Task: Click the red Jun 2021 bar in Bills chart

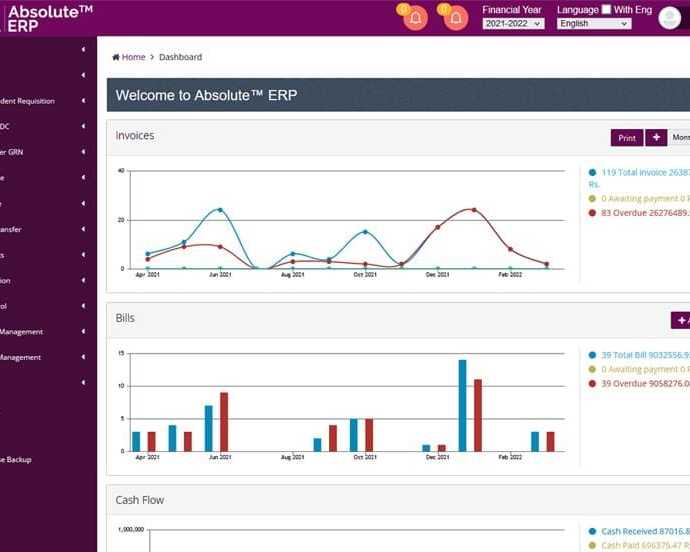Action: (224, 422)
